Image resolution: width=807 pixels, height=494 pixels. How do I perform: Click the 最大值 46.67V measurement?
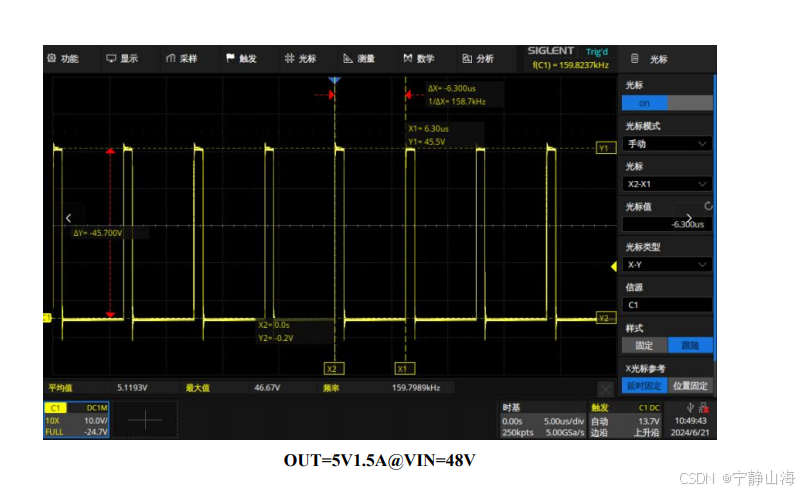[x=233, y=387]
